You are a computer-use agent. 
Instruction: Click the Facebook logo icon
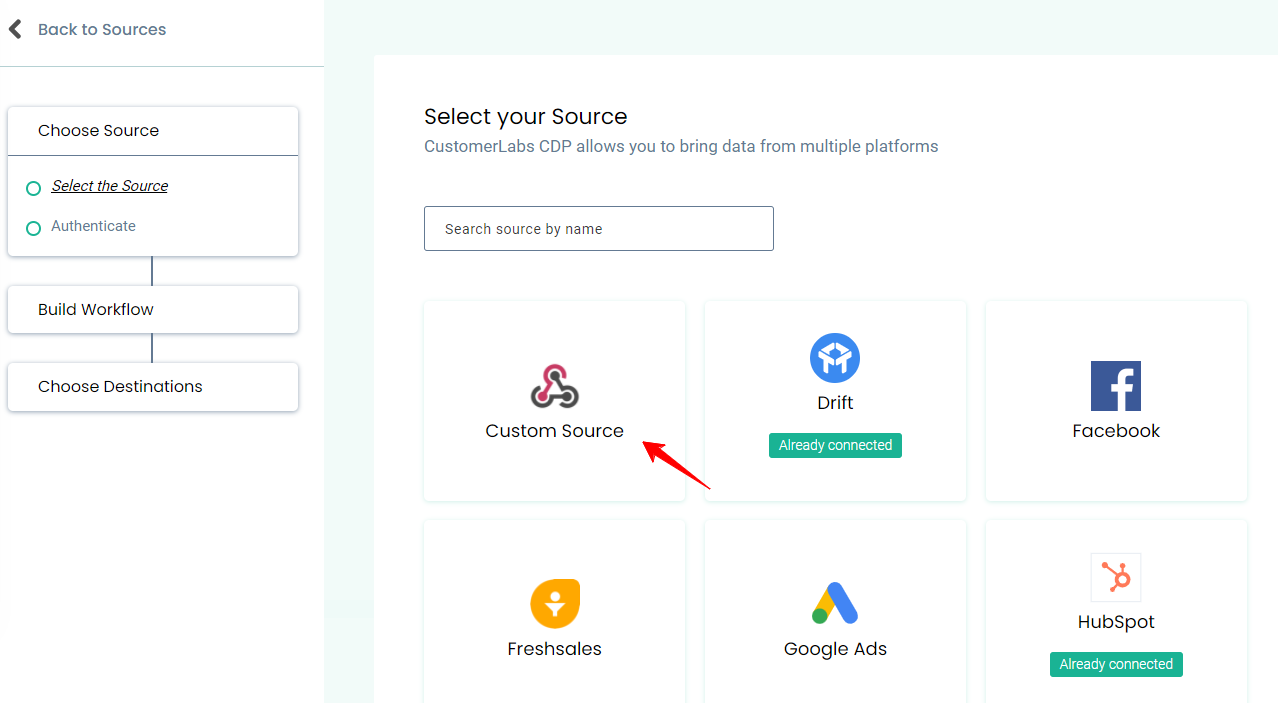pyautogui.click(x=1115, y=385)
